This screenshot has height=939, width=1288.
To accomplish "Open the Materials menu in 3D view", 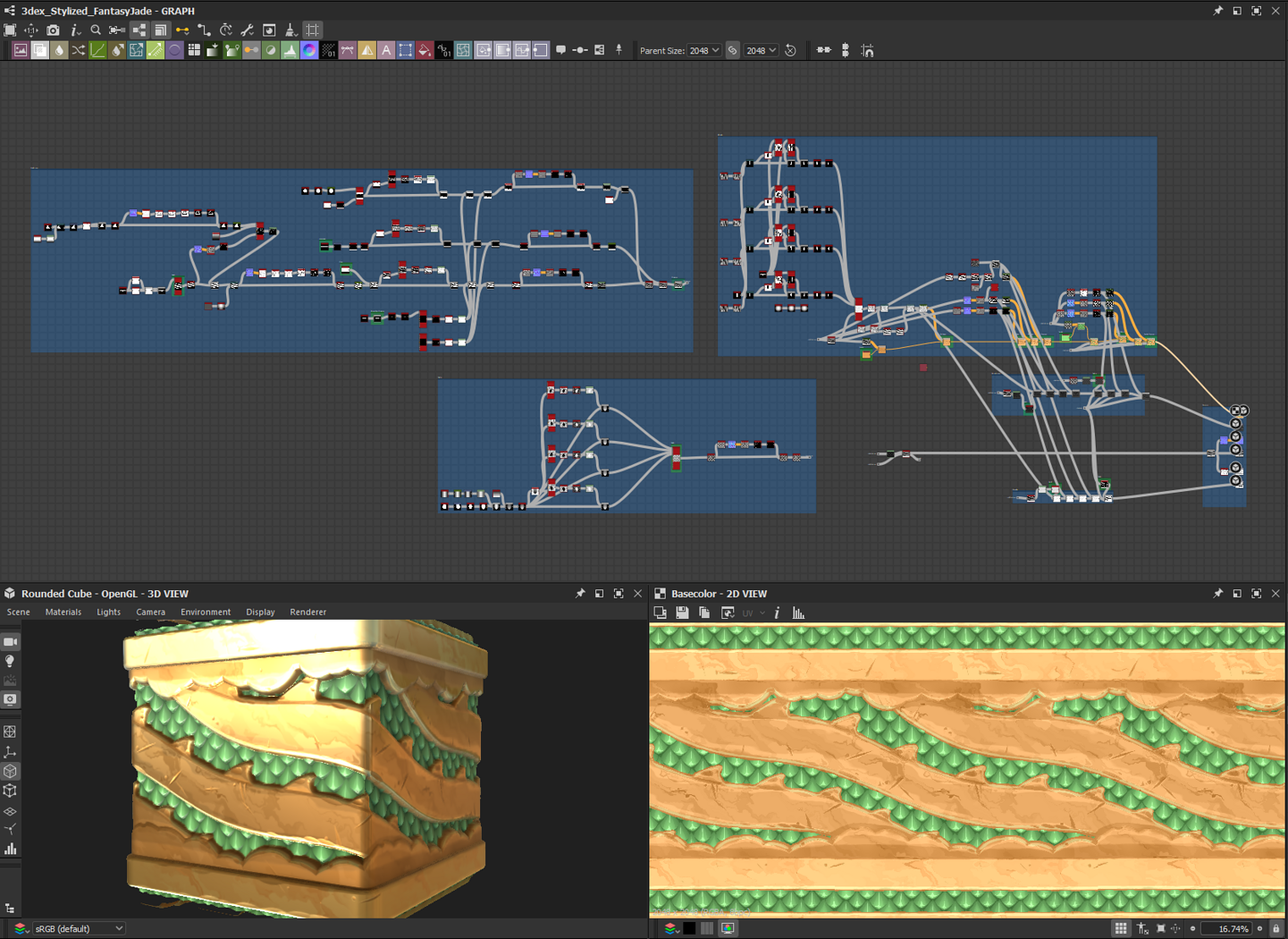I will pos(63,613).
